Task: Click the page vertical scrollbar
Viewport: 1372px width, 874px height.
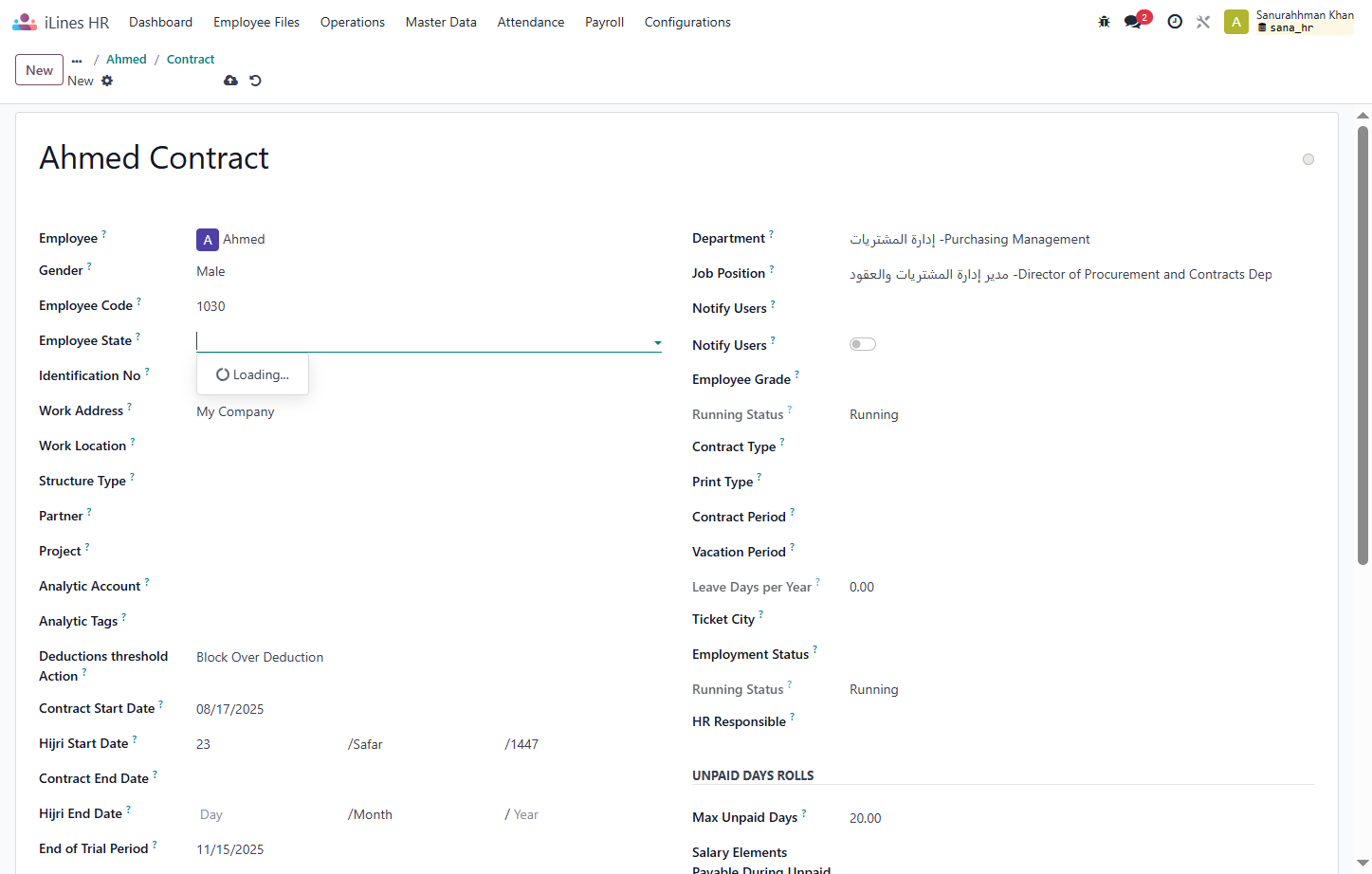Action: (1363, 345)
